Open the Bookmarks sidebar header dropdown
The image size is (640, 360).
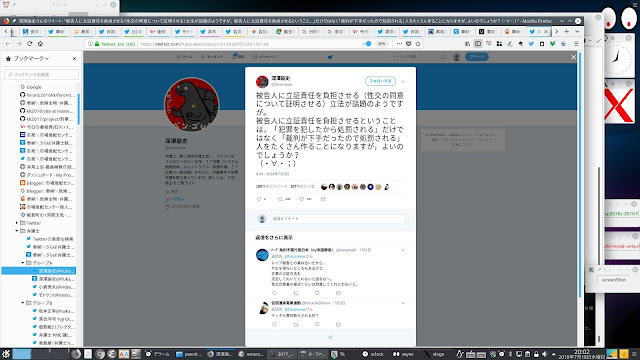tap(31, 59)
